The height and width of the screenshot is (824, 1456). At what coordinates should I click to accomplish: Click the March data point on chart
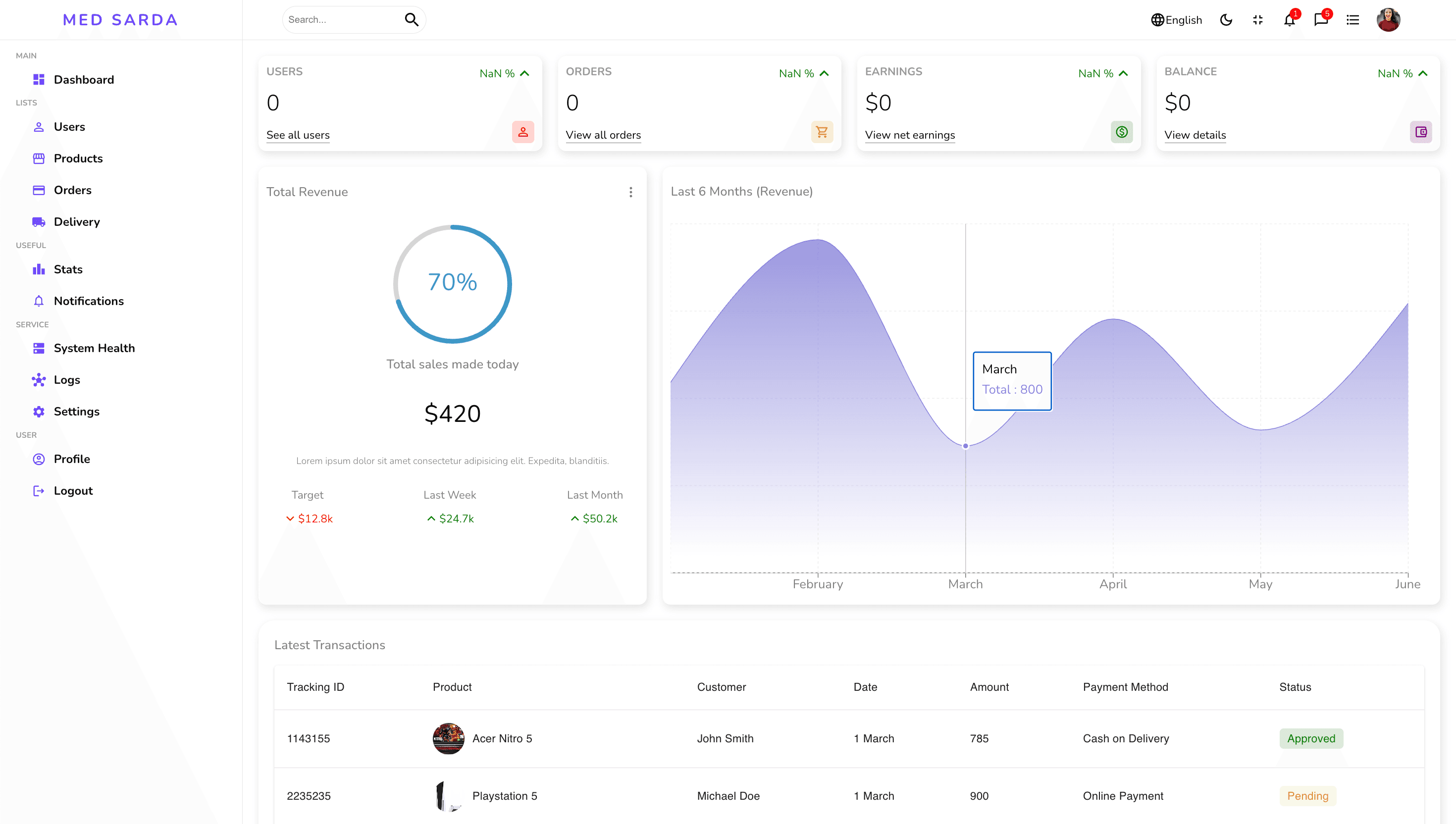click(x=965, y=446)
